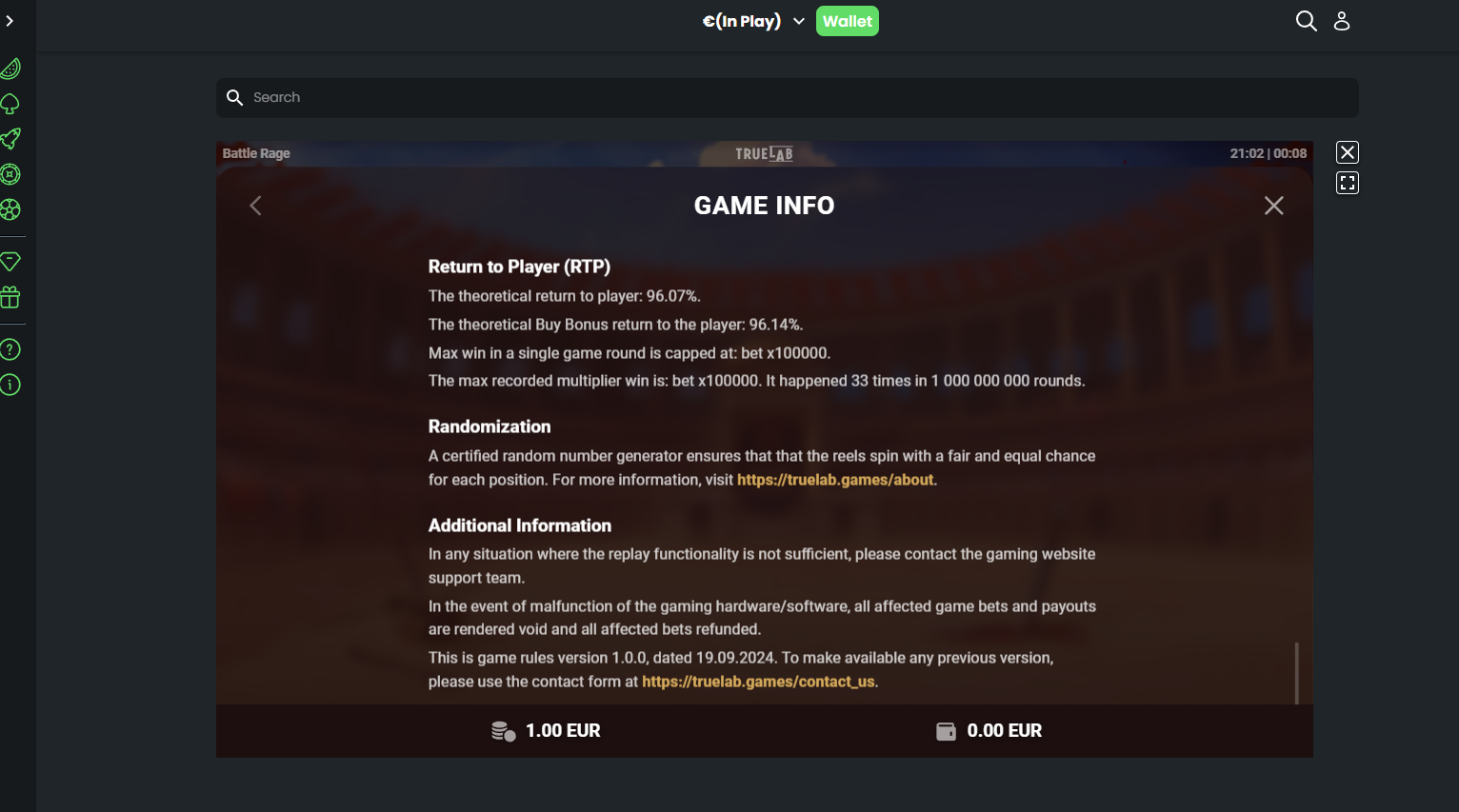The height and width of the screenshot is (812, 1459).
Task: Open the soccer ball sports icon
Action: 10,209
